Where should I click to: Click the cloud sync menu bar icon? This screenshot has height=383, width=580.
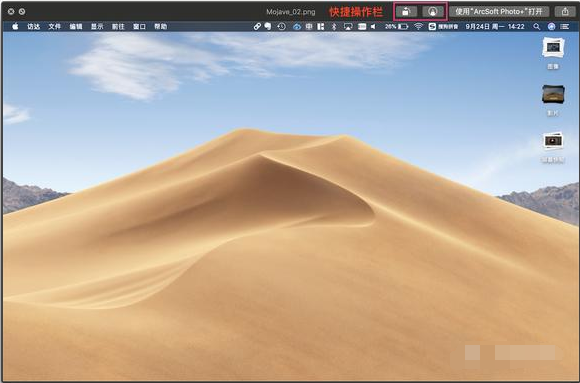[x=297, y=26]
